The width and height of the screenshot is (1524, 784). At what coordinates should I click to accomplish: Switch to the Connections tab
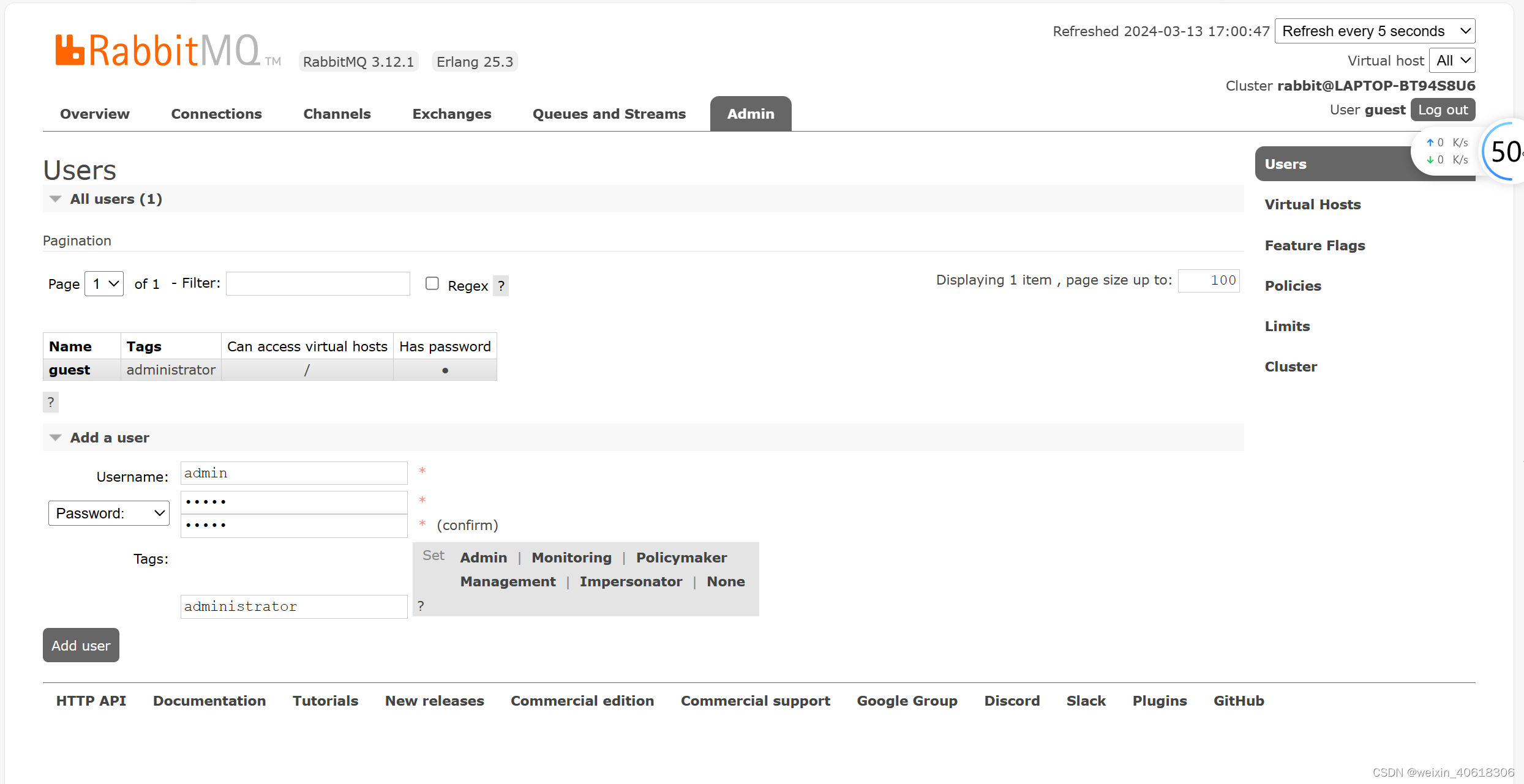pos(216,114)
